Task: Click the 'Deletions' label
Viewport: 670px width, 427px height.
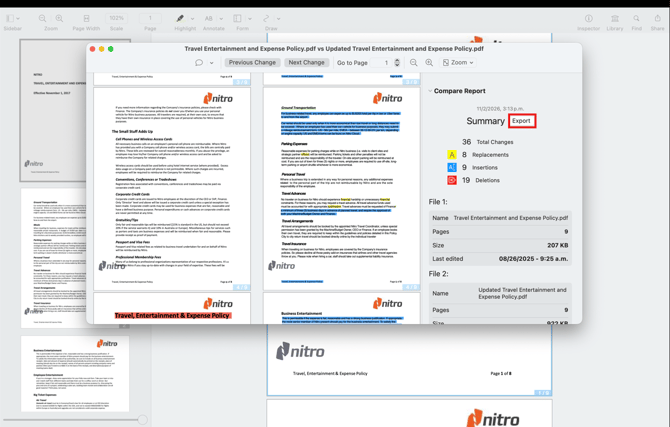Action: [487, 180]
